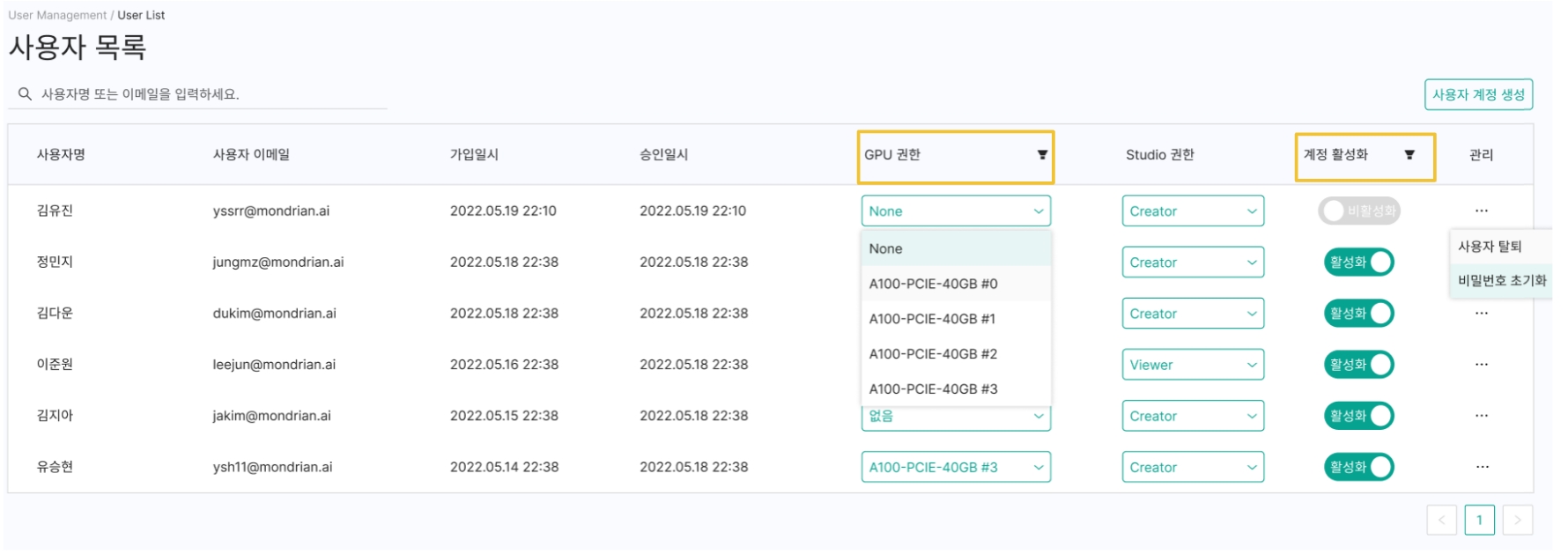Open the more options menu for 유승현
This screenshot has height=555, width=1568.
[x=1482, y=467]
